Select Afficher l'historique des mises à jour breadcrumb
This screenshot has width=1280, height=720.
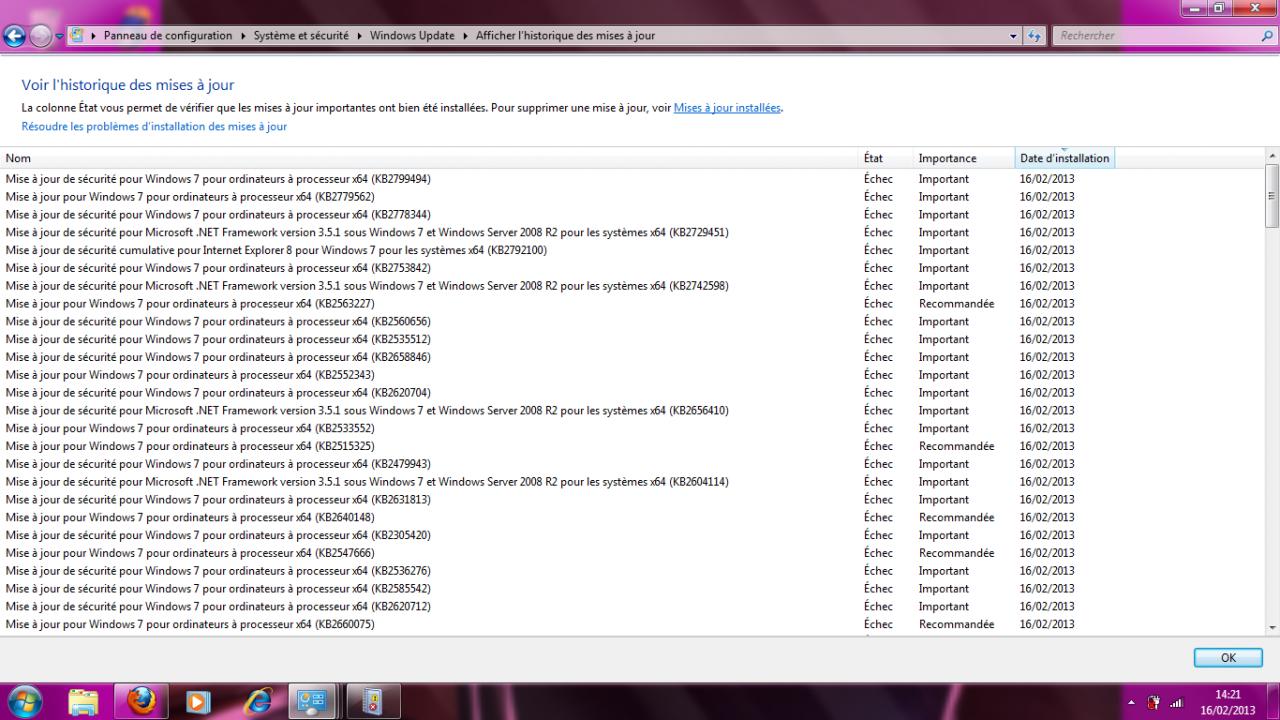[565, 36]
